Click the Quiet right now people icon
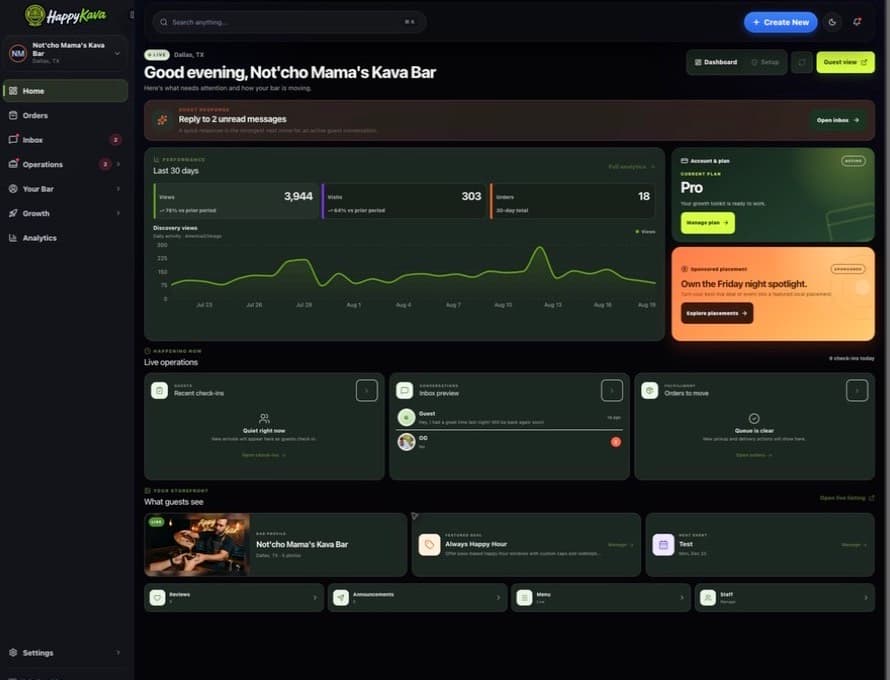 point(264,418)
